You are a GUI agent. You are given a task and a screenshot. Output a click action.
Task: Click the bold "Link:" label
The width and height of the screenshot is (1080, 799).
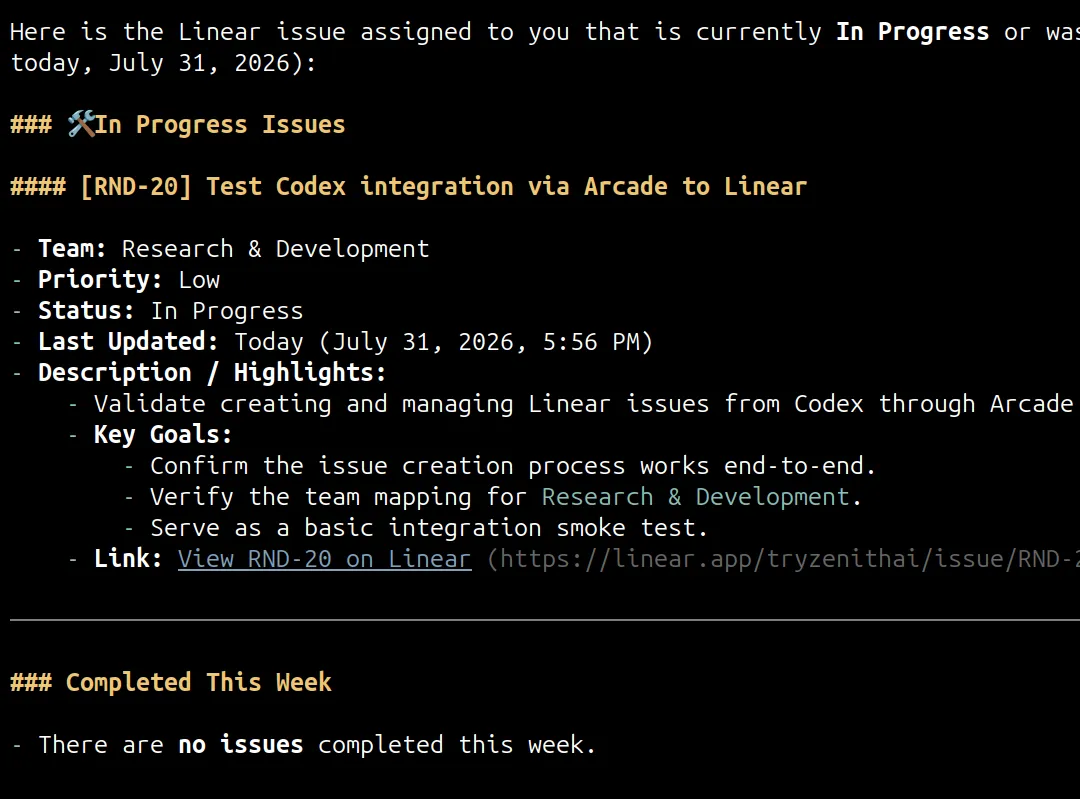click(128, 559)
